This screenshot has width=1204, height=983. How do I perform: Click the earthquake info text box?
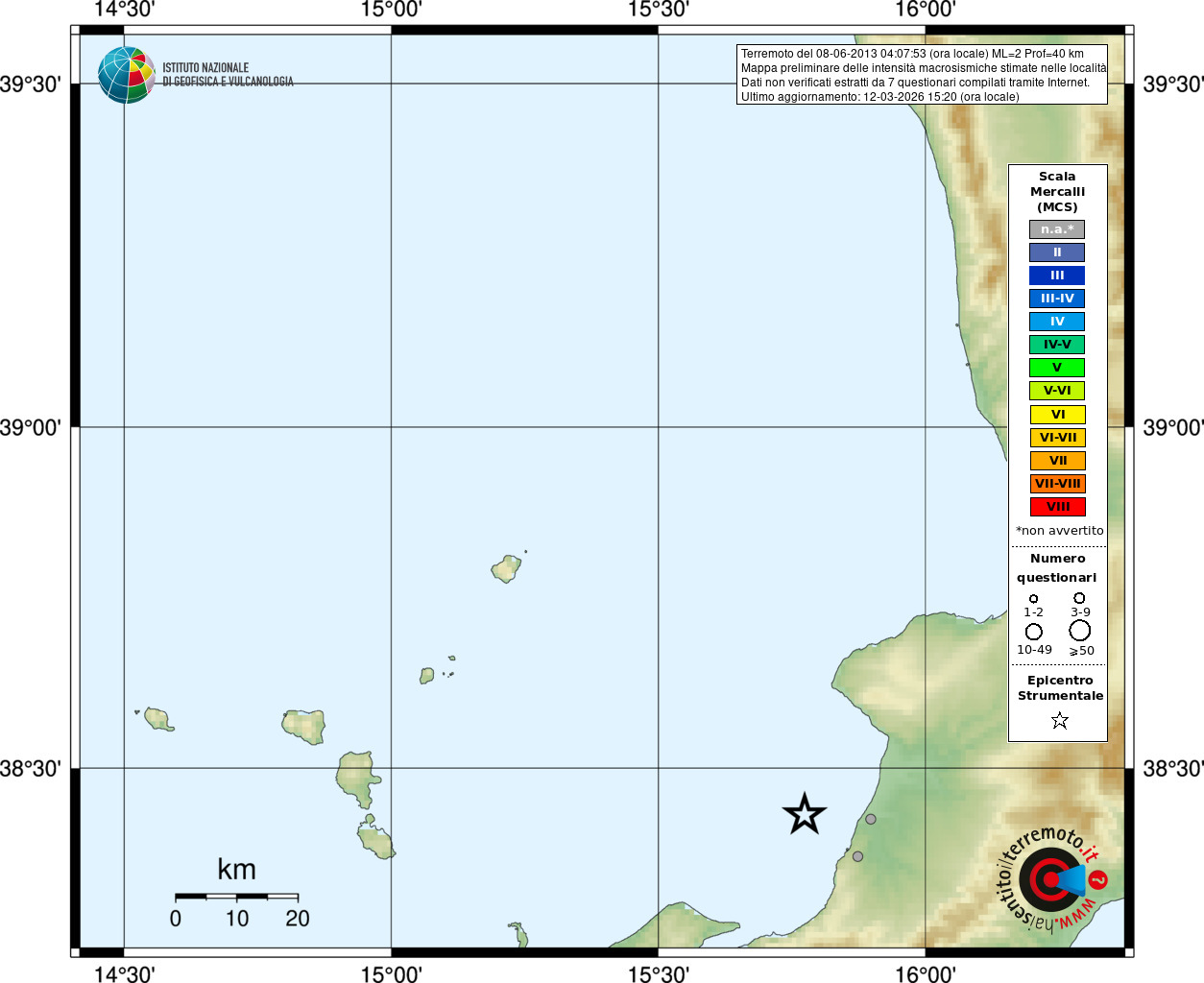[x=922, y=75]
